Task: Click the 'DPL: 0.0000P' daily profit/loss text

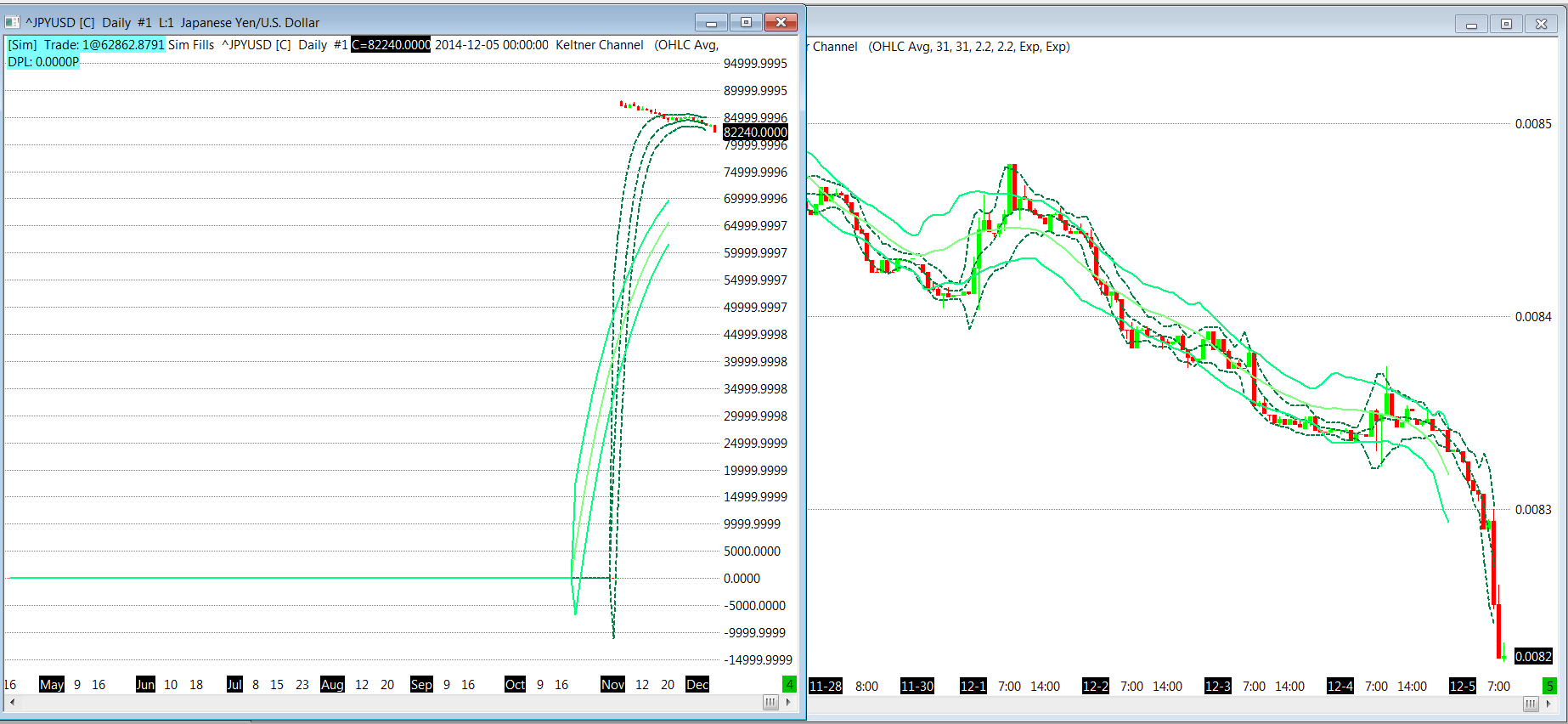Action: point(43,62)
